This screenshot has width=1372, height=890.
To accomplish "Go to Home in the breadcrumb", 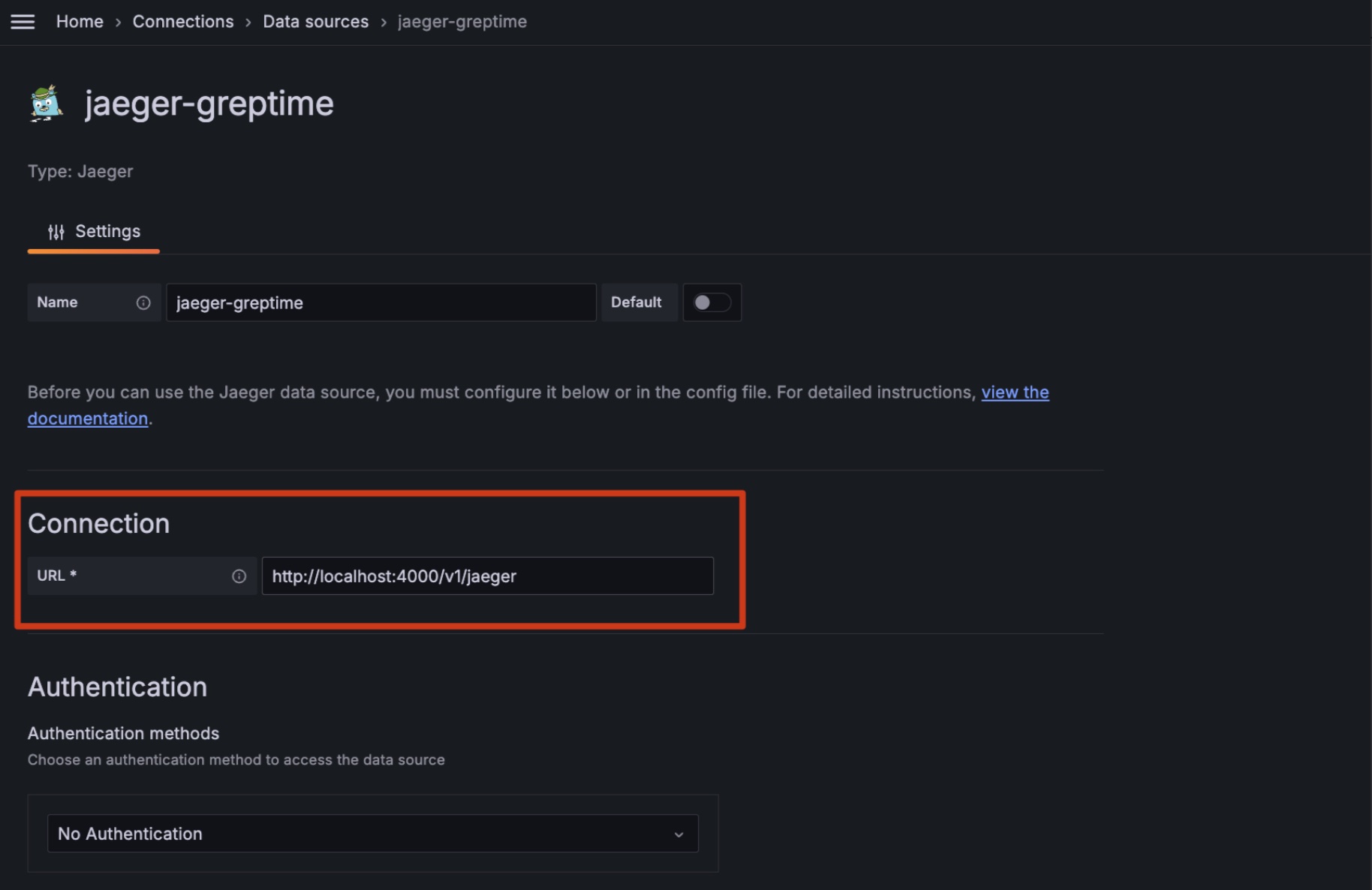I will click(x=80, y=22).
